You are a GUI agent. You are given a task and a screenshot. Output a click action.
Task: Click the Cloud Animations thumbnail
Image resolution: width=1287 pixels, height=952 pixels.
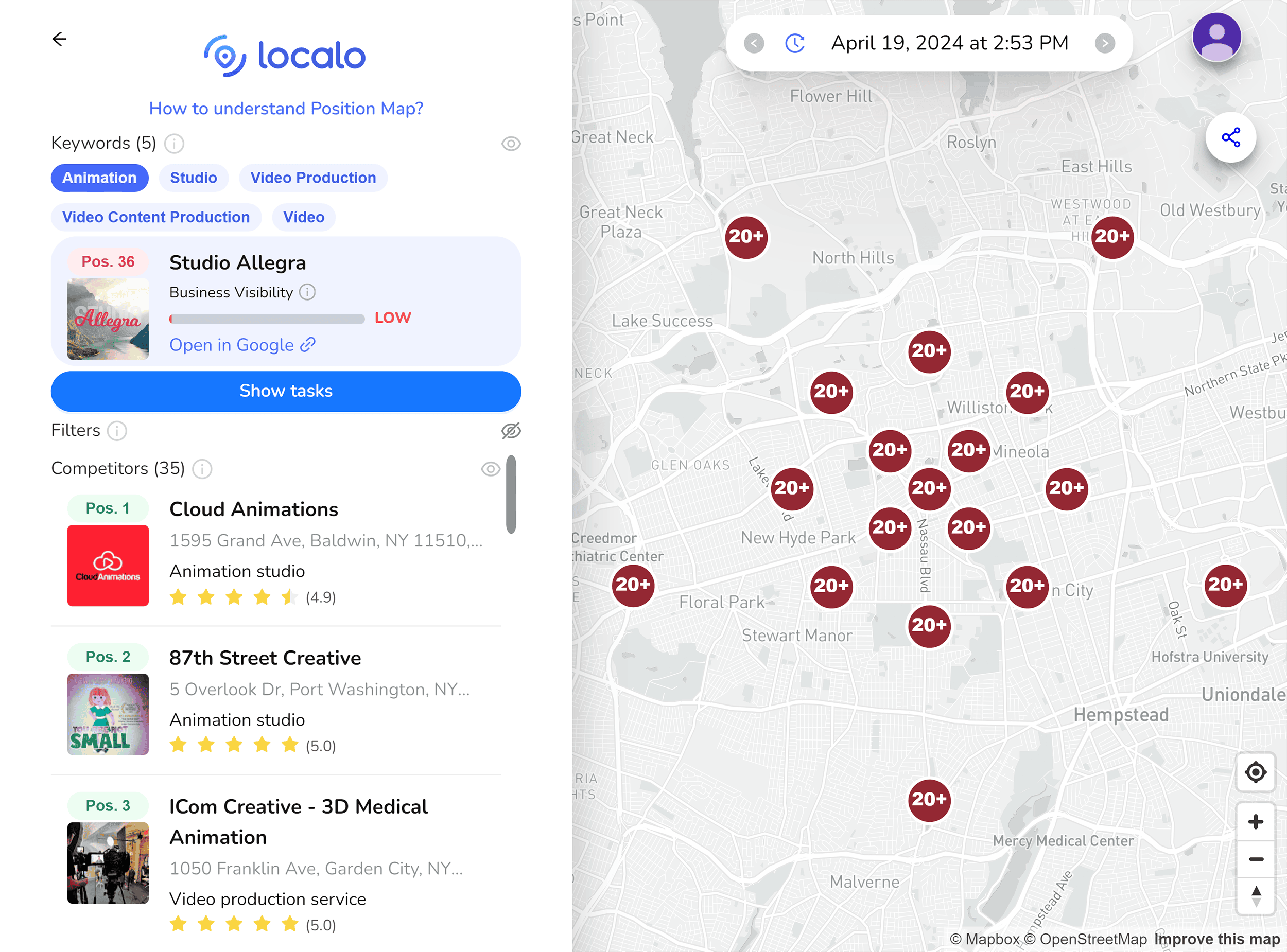click(x=108, y=566)
